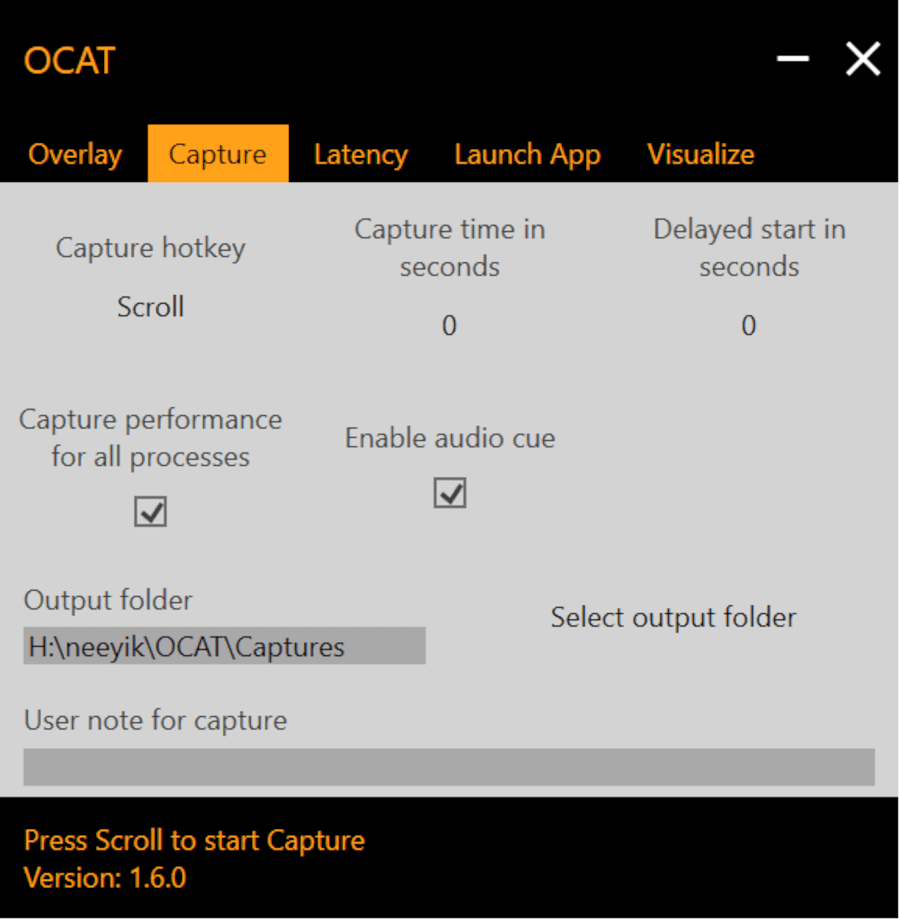Open the Visualize tab
The width and height of the screenshot is (900, 920).
[700, 155]
